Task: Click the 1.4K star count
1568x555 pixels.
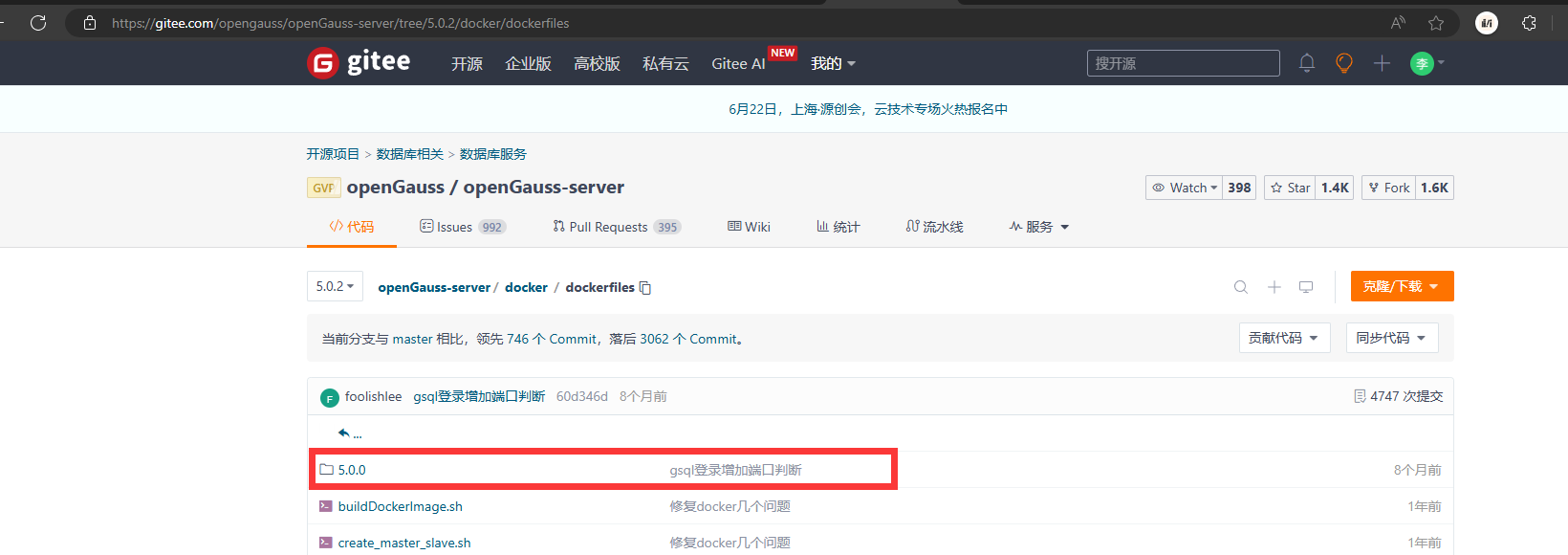Action: pos(1335,188)
